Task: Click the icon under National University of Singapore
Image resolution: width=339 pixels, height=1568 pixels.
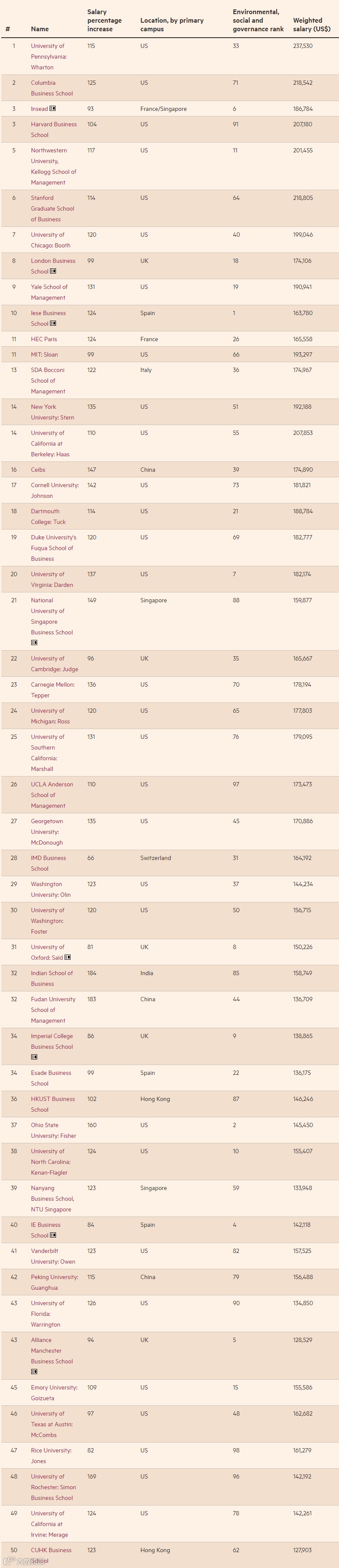Action: (x=34, y=643)
